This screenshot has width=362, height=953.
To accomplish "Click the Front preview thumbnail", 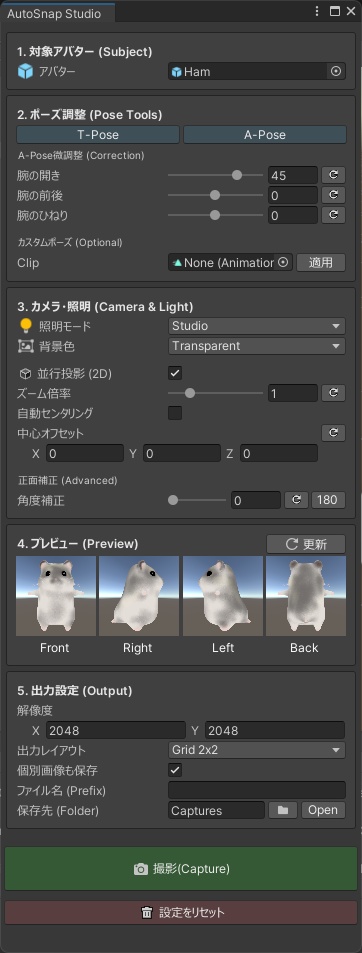I will [55, 596].
